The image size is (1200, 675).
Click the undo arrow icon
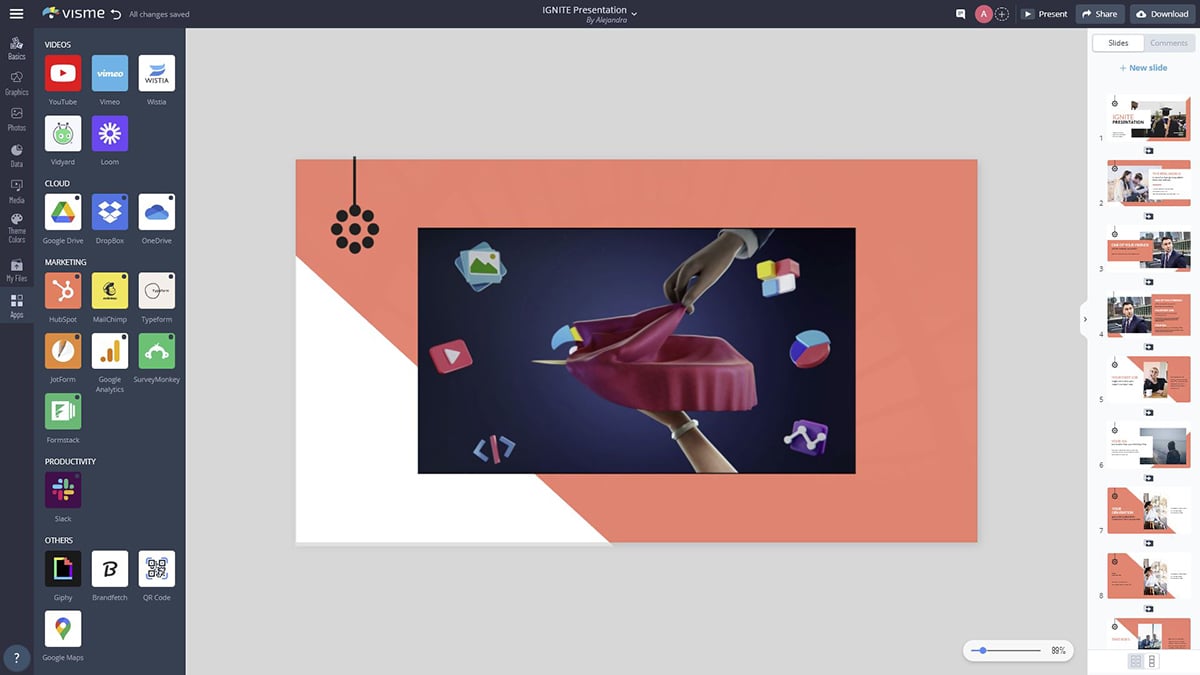(116, 14)
